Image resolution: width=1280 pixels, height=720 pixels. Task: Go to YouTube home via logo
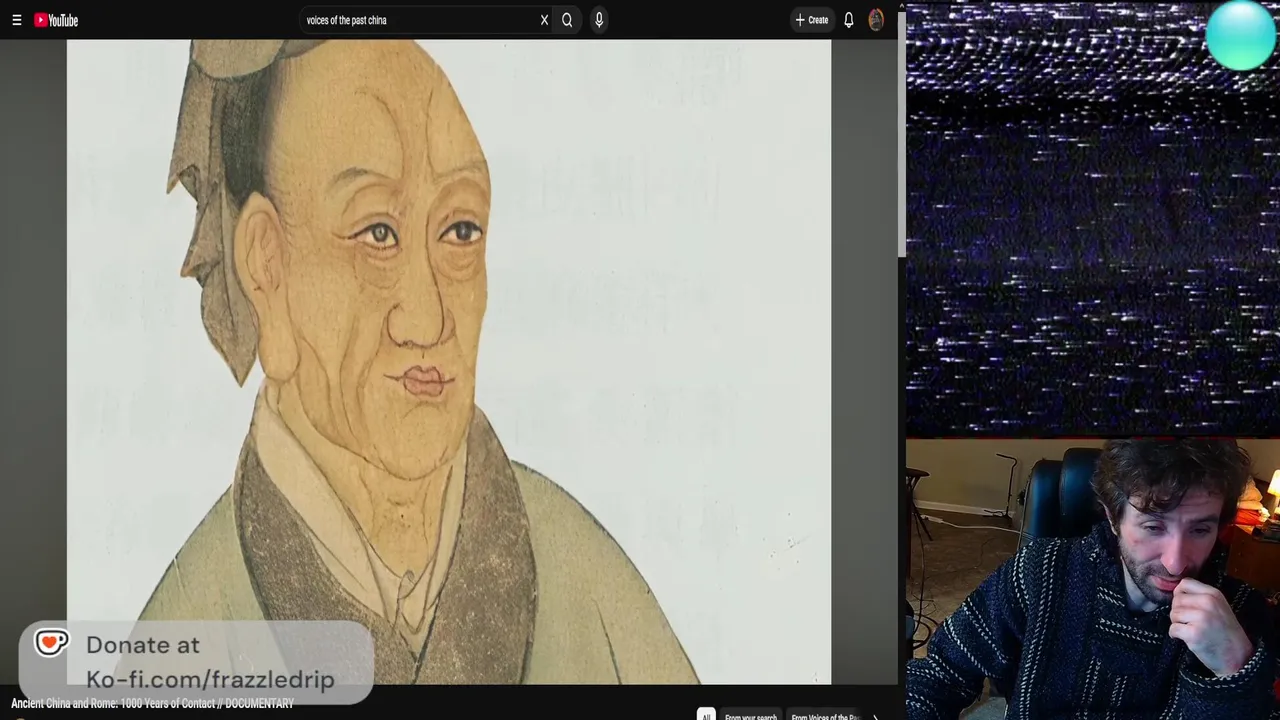[56, 20]
